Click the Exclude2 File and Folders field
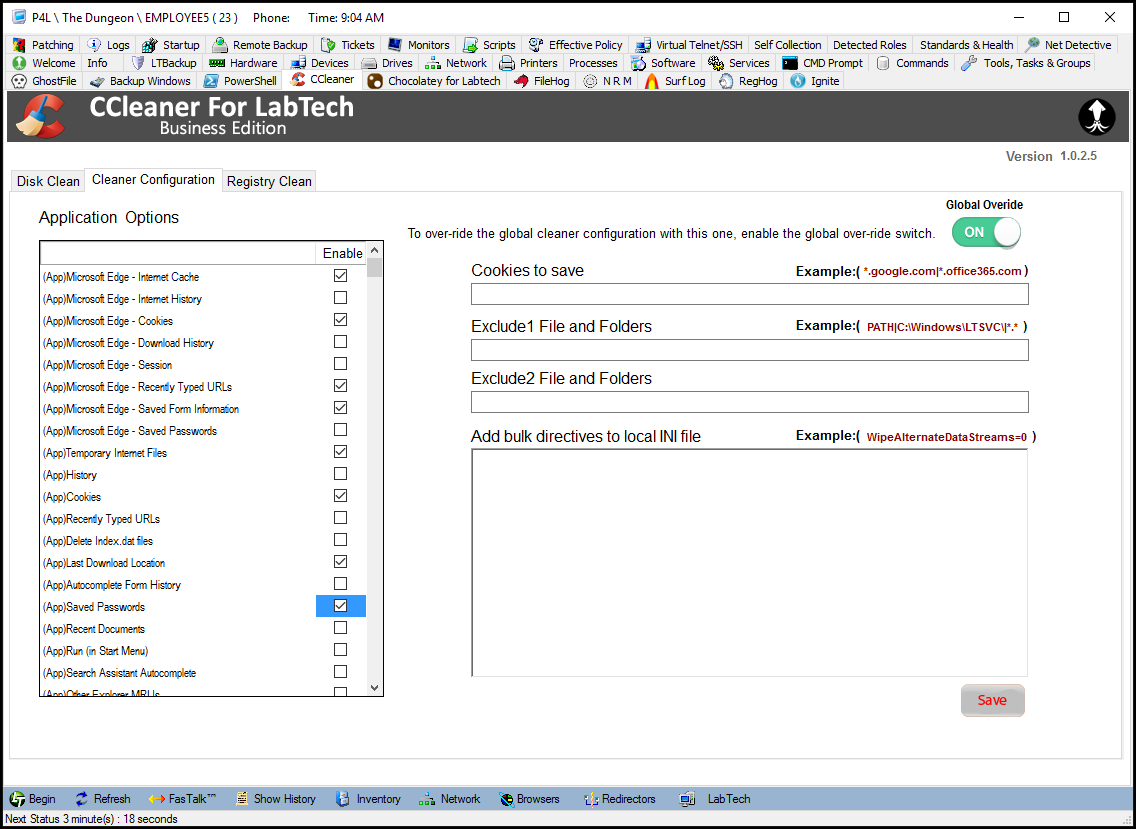 tap(749, 402)
